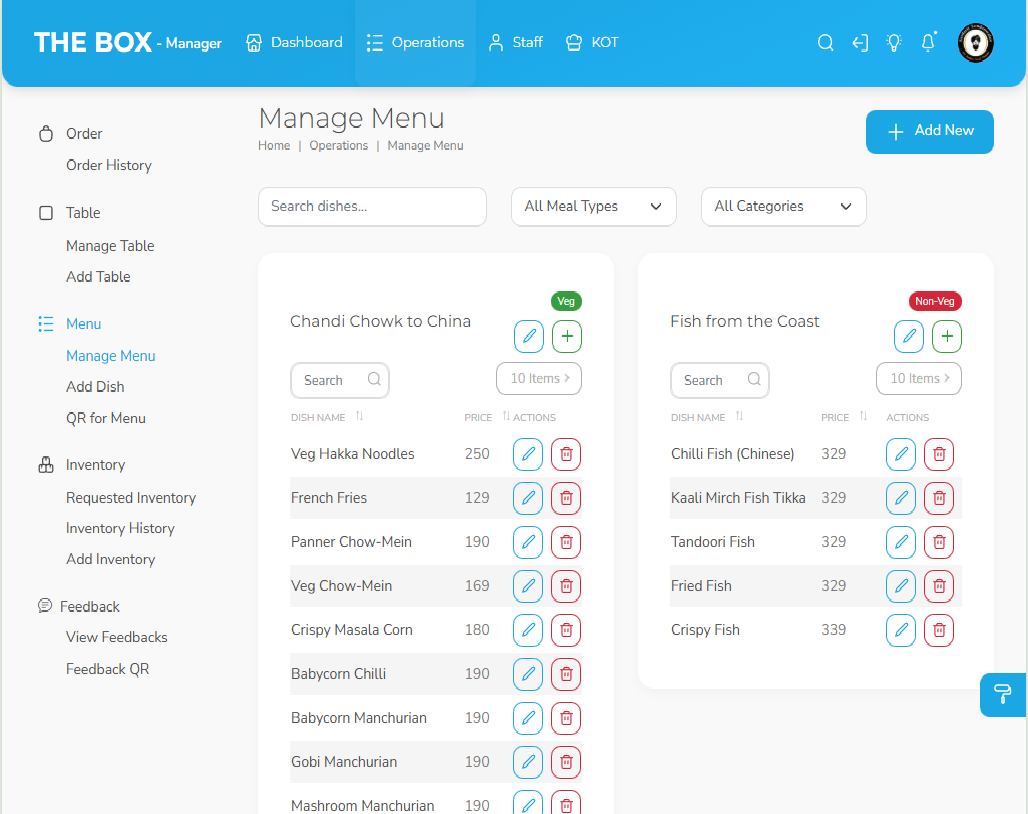
Task: Open the All Meal Types dropdown
Action: pos(593,207)
